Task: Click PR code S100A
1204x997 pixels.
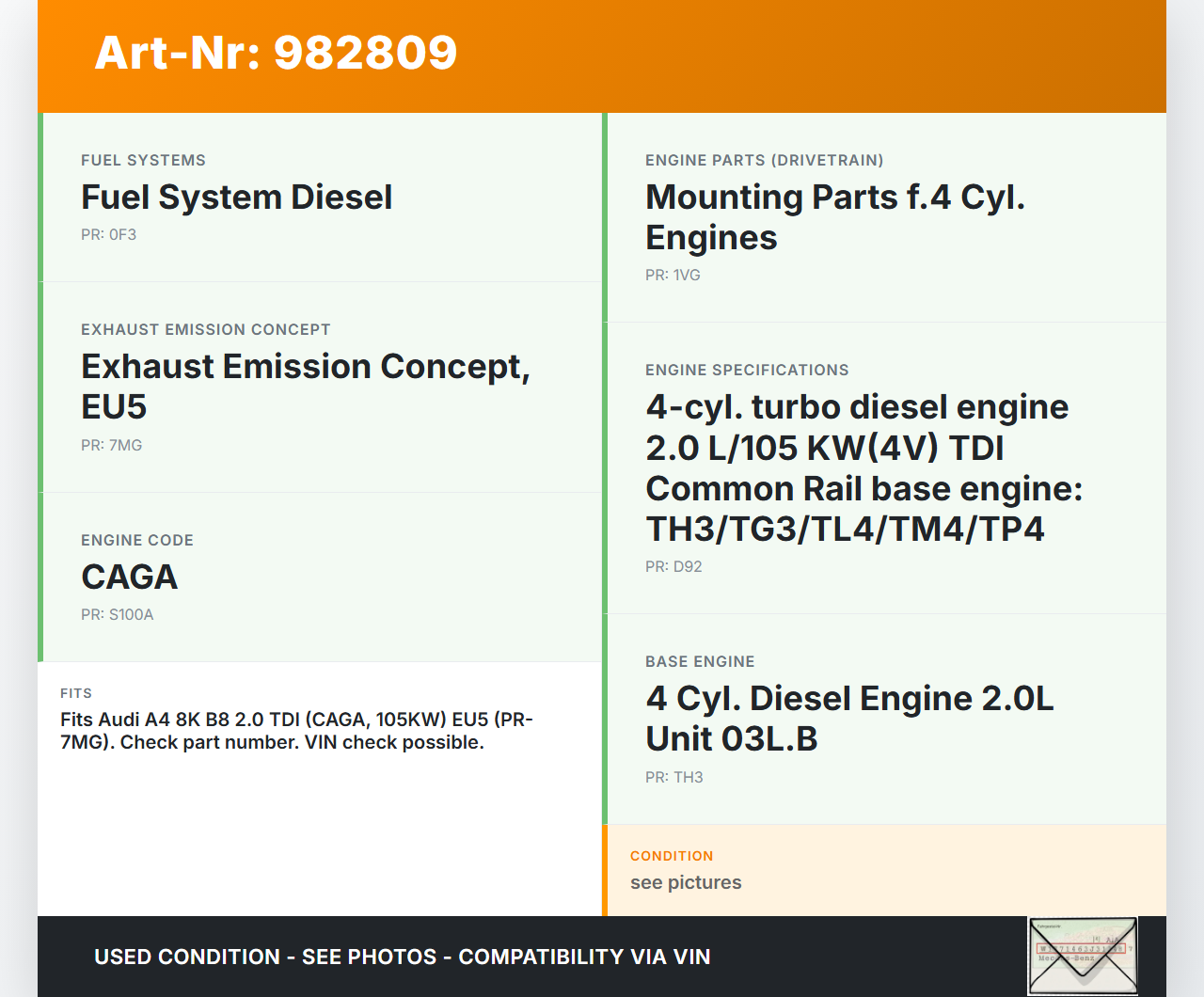Action: coord(117,615)
